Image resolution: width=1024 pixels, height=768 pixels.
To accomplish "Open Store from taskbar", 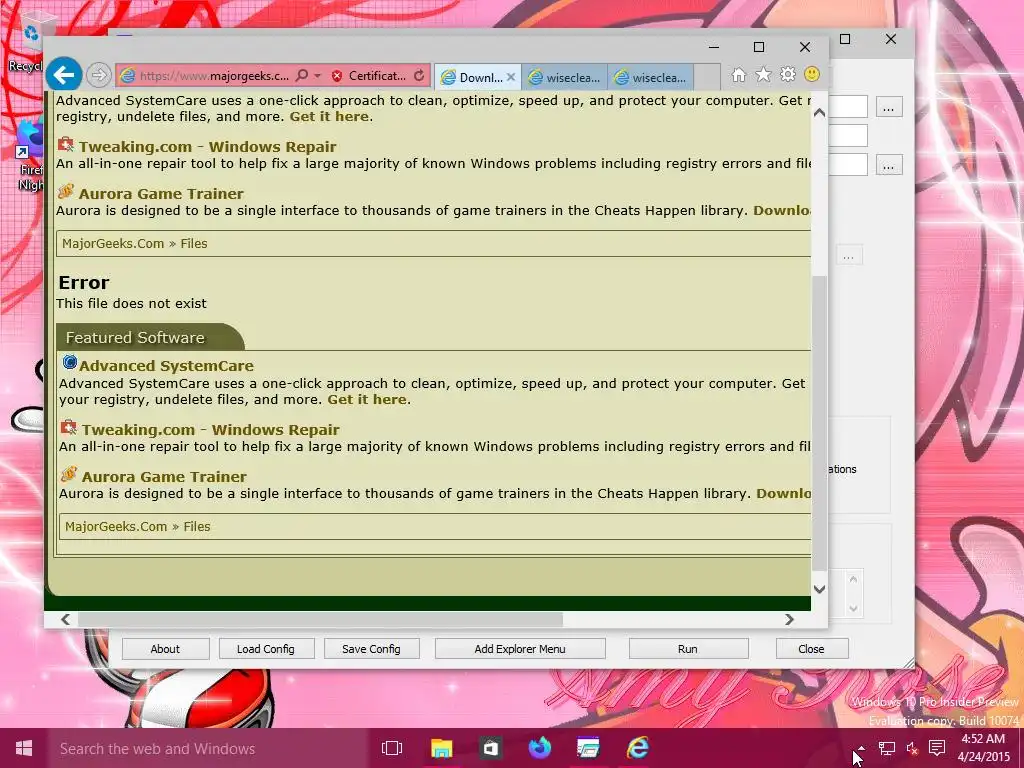I will pos(490,748).
